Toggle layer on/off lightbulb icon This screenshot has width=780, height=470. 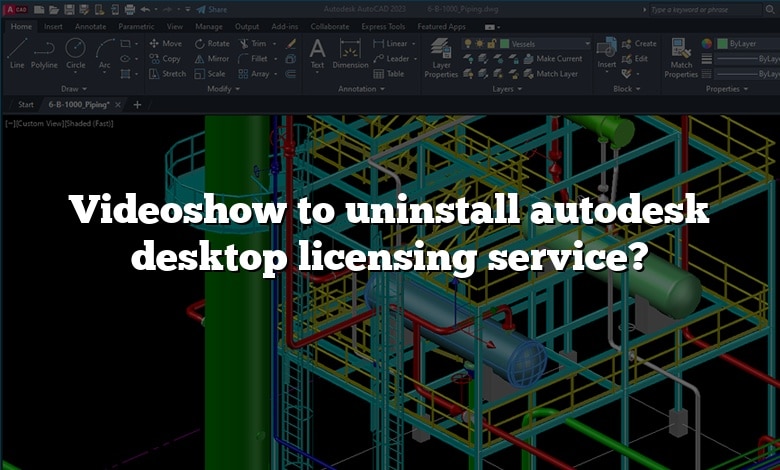(469, 44)
